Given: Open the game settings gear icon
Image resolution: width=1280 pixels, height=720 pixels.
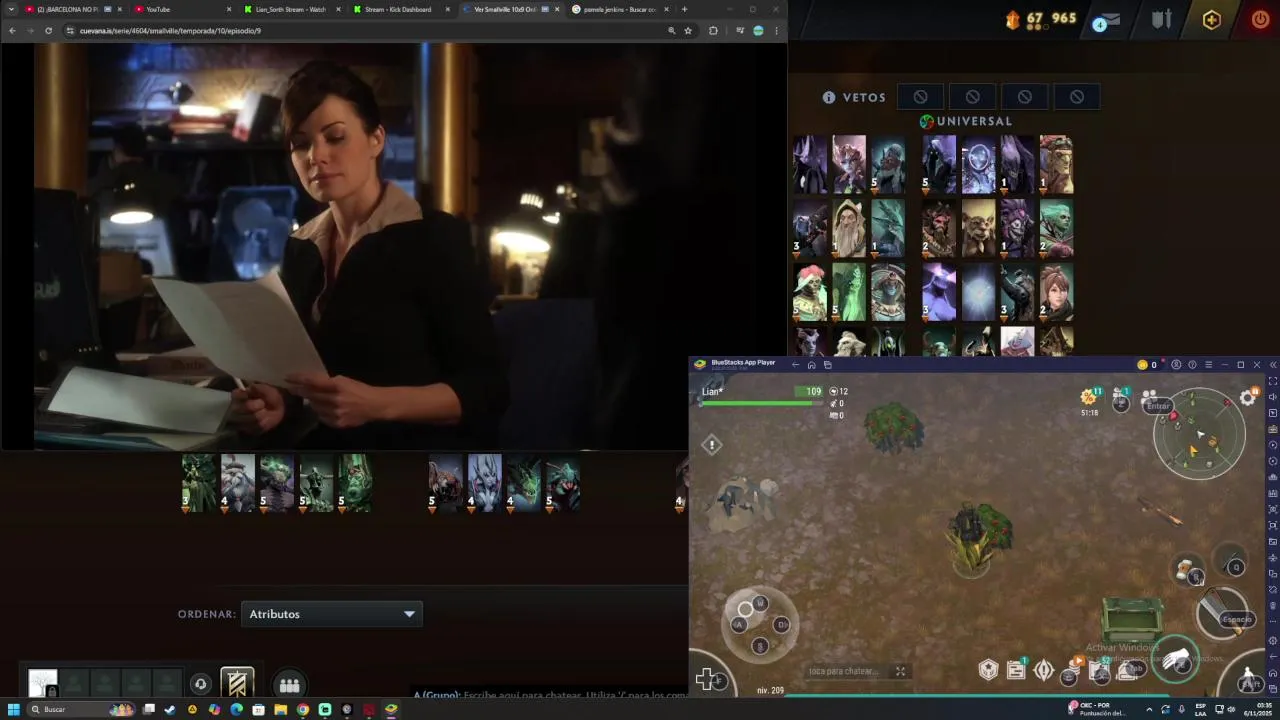Looking at the screenshot, I should (x=1248, y=398).
